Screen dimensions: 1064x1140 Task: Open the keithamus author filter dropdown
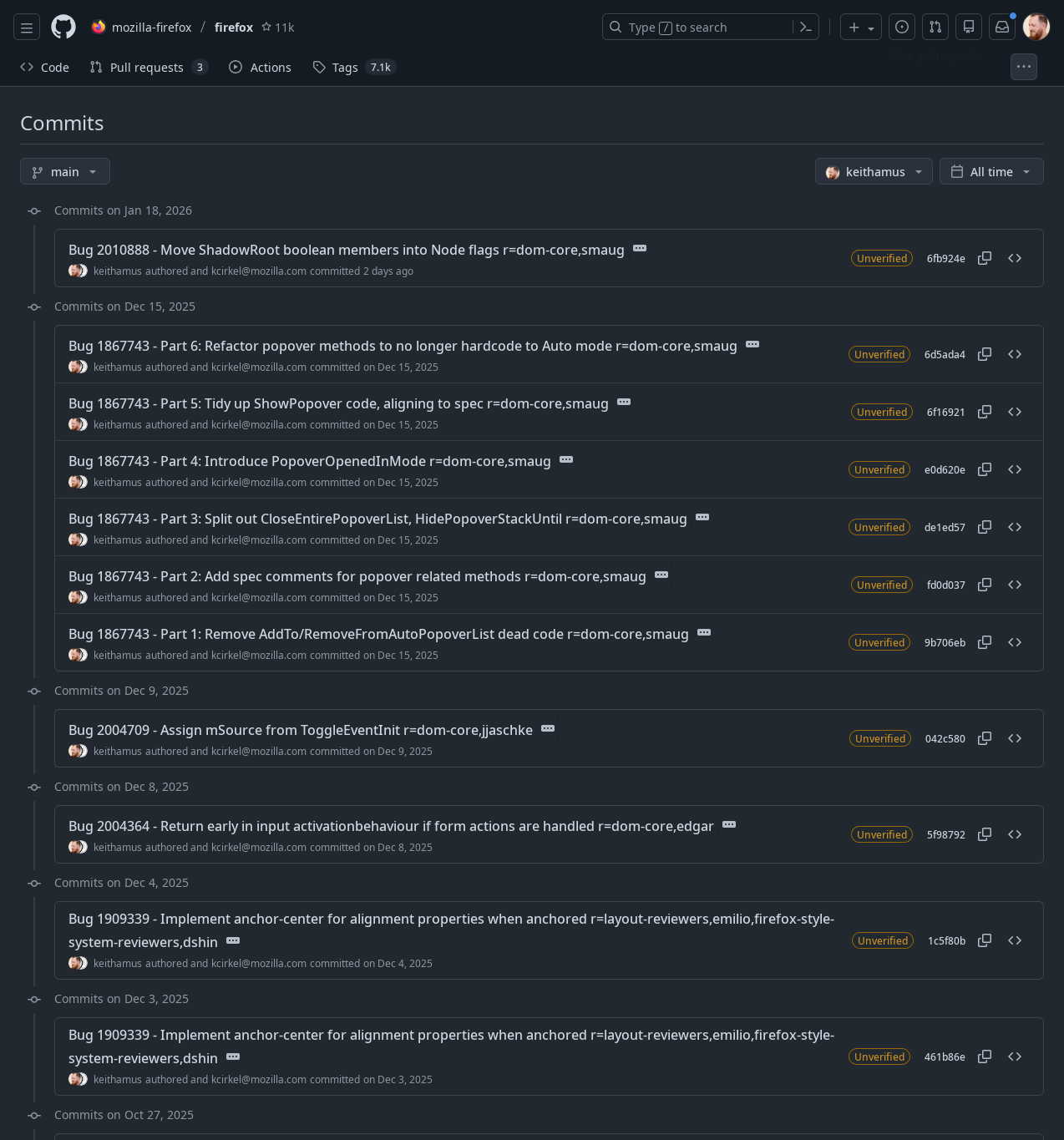pos(874,172)
